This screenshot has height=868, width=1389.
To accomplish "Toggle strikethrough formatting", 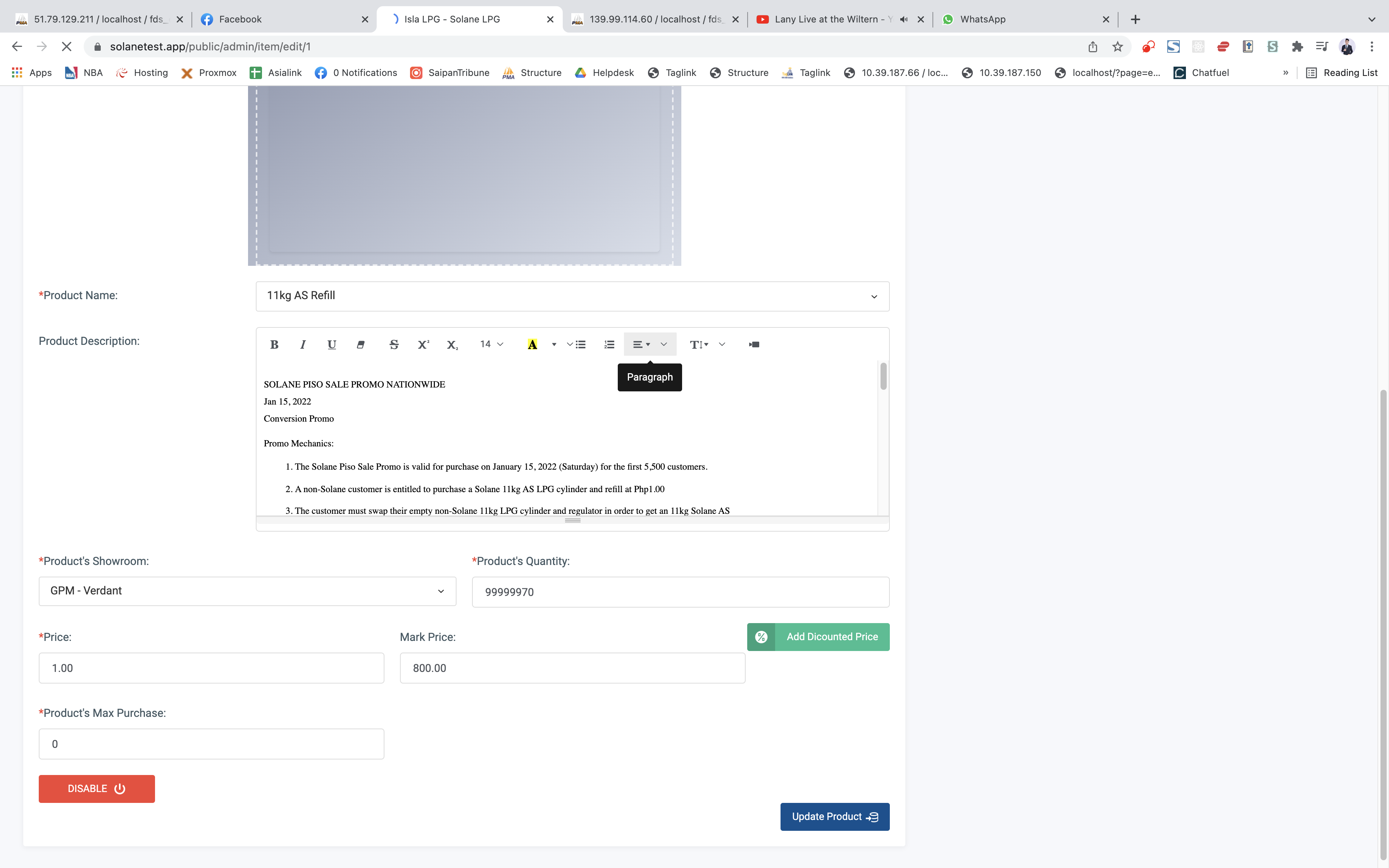I will pyautogui.click(x=394, y=344).
